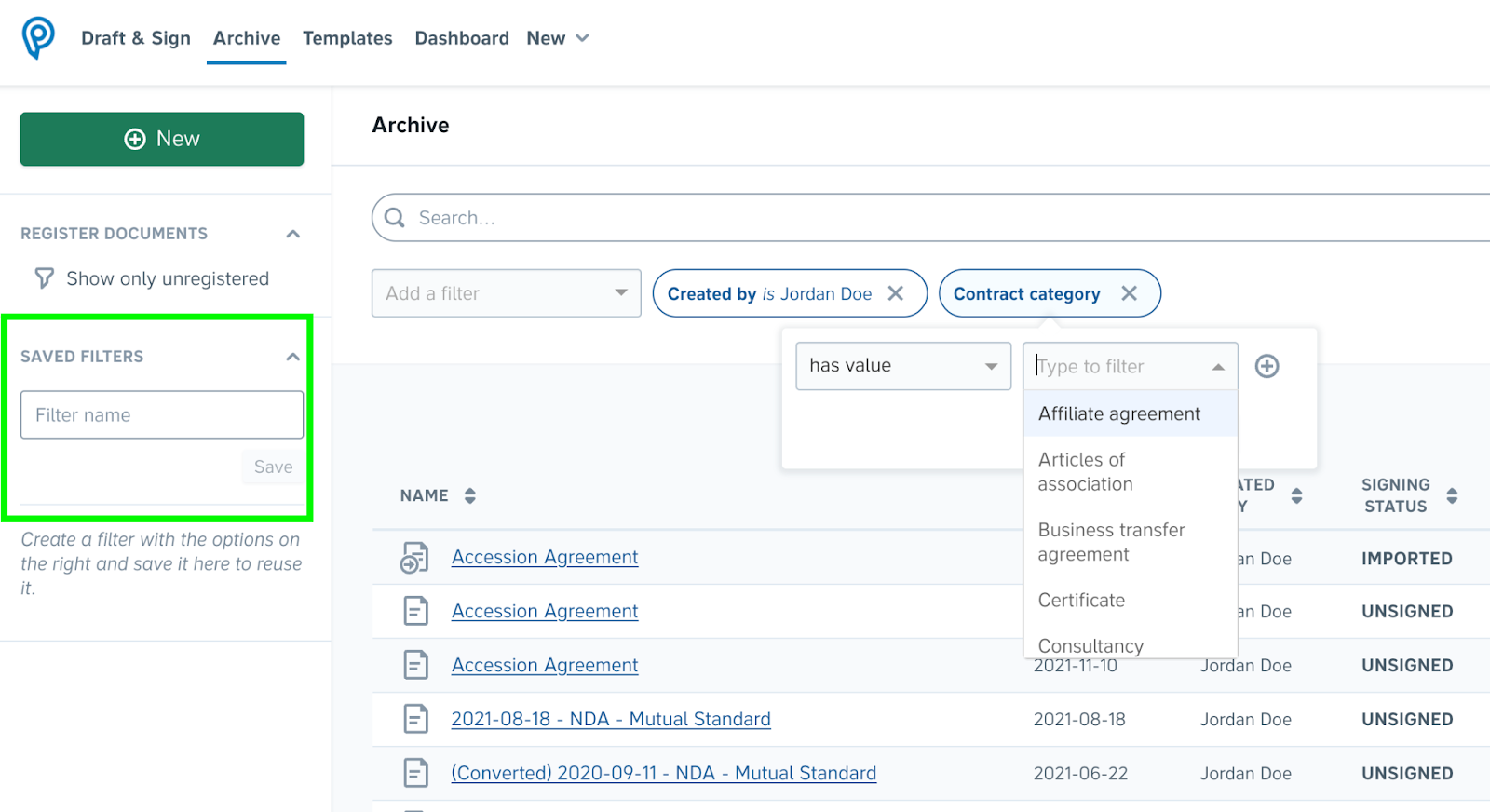Open the Add a filter dropdown
1490x812 pixels.
[507, 293]
